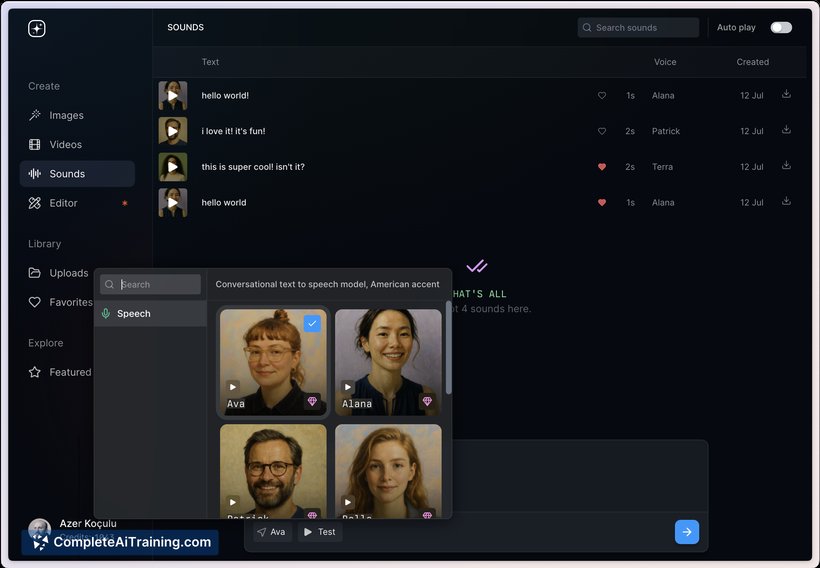Viewport: 820px width, 568px height.
Task: Play 'this is super cool! isn't it?' sound
Action: pos(173,167)
